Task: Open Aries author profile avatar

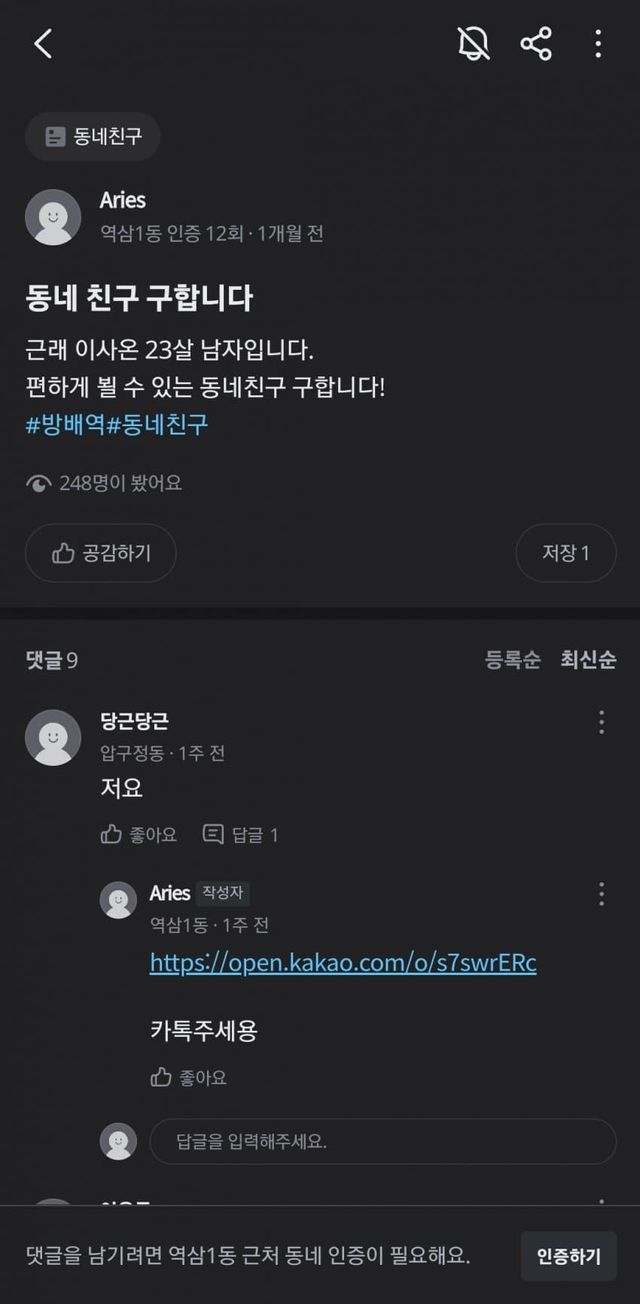Action: (53, 217)
